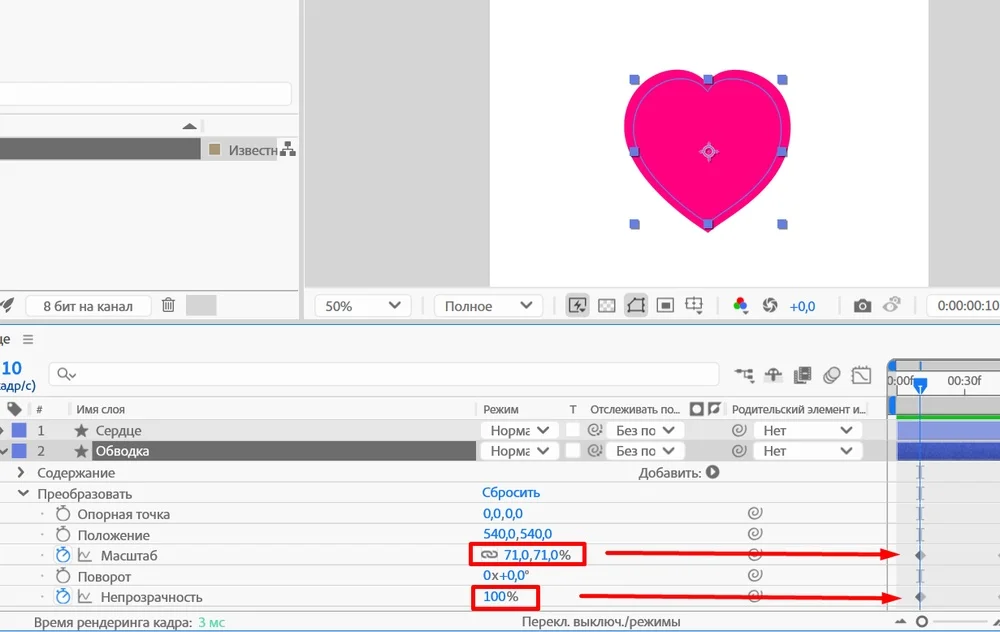Enable the Положение stopwatch
This screenshot has width=1000, height=632.
click(x=64, y=535)
